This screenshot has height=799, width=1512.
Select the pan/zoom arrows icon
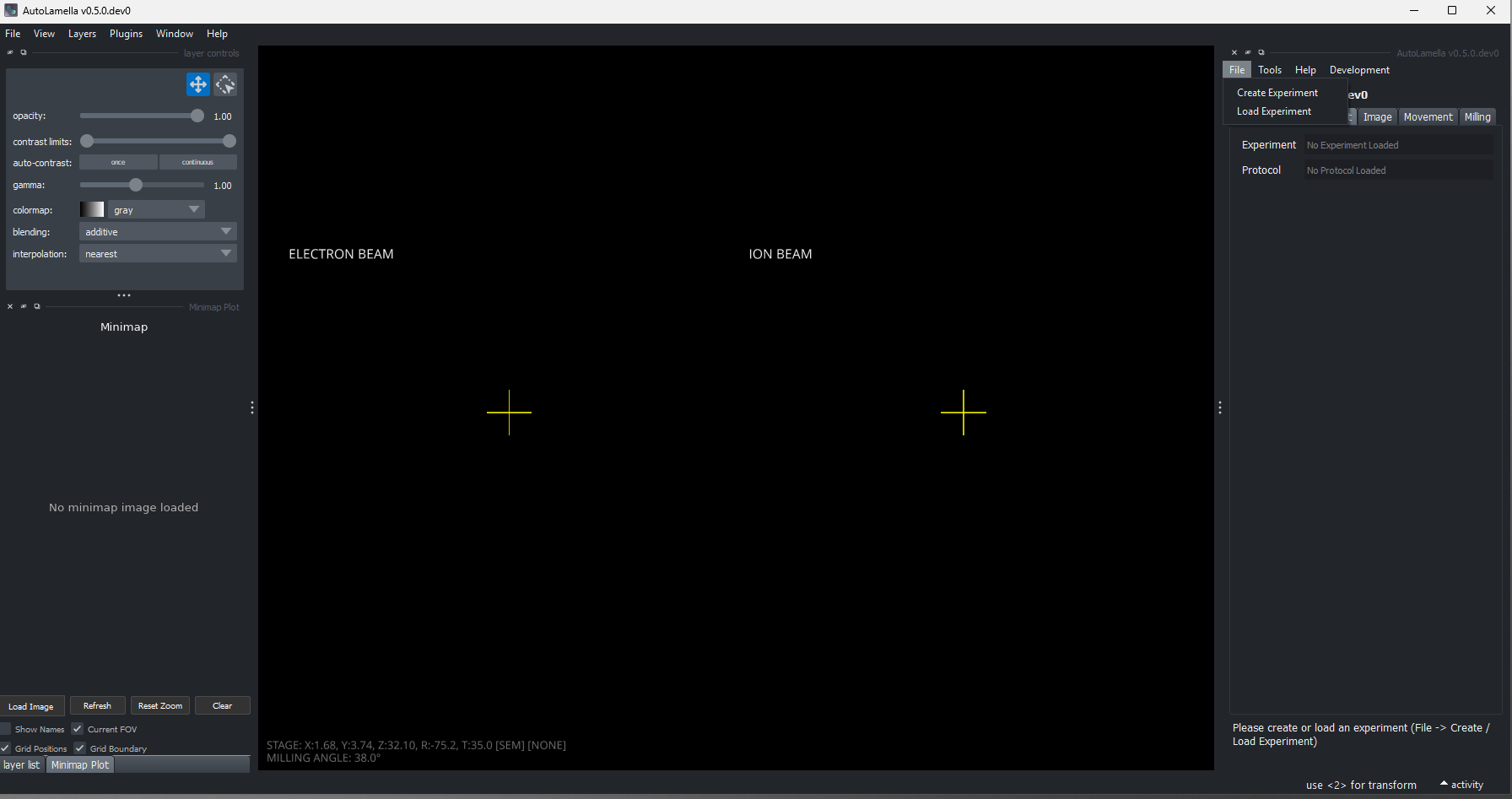point(197,84)
